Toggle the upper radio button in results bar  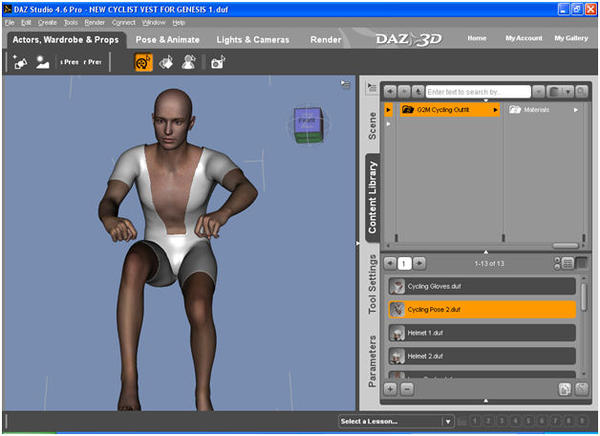click(557, 260)
